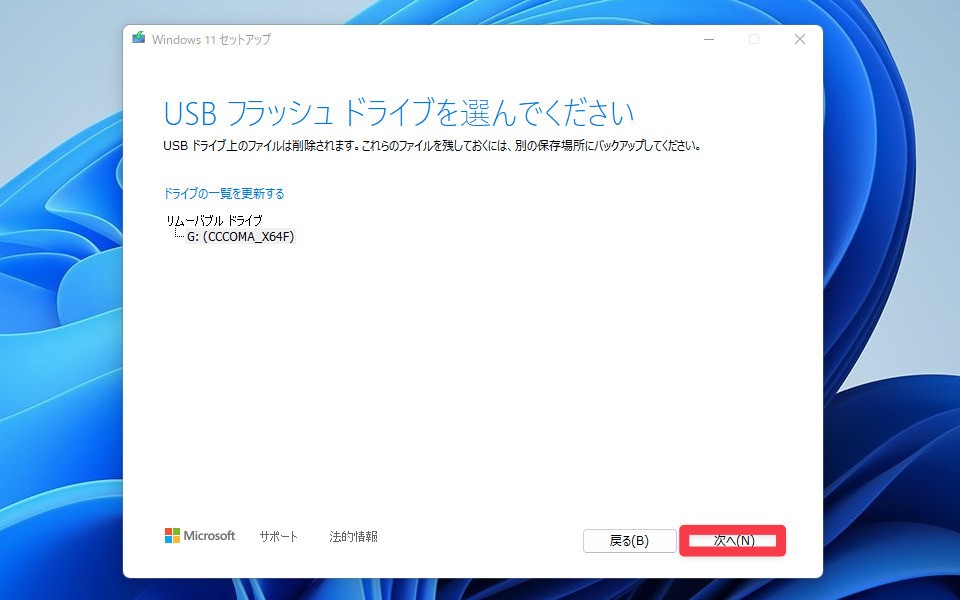Open the サポート link
960x600 pixels.
click(x=279, y=536)
